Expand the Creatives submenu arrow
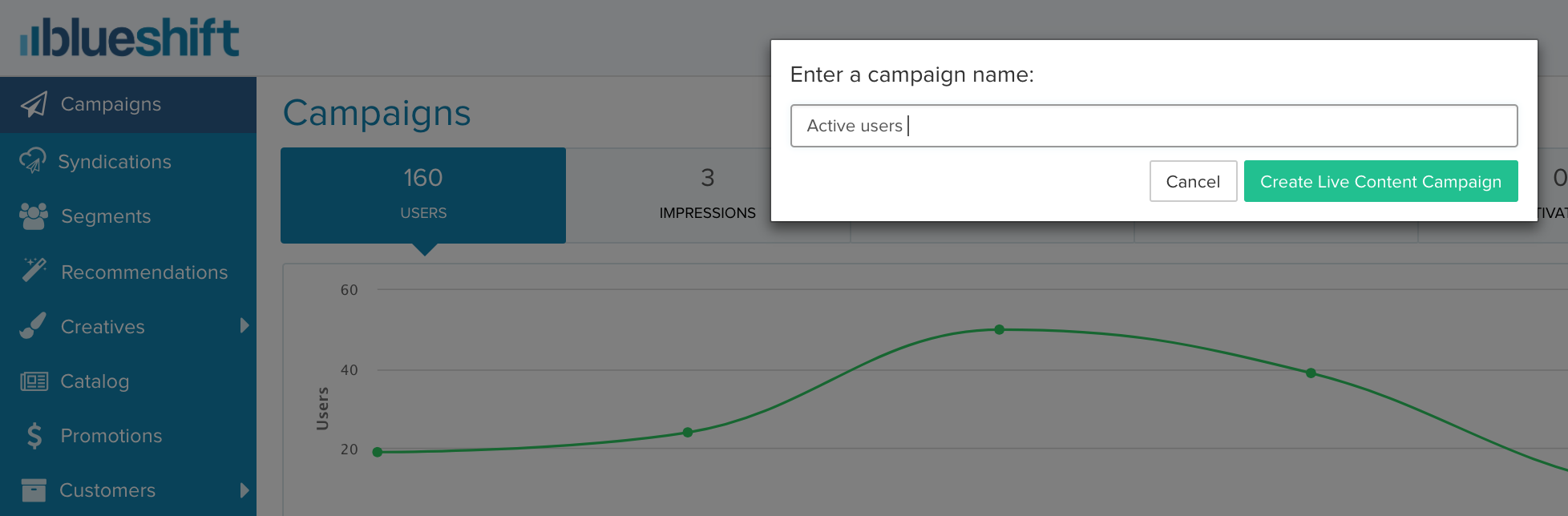The width and height of the screenshot is (1568, 516). (x=244, y=325)
